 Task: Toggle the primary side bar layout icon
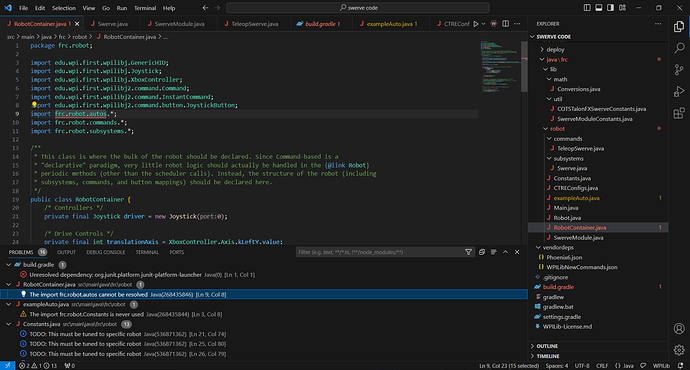(x=587, y=7)
